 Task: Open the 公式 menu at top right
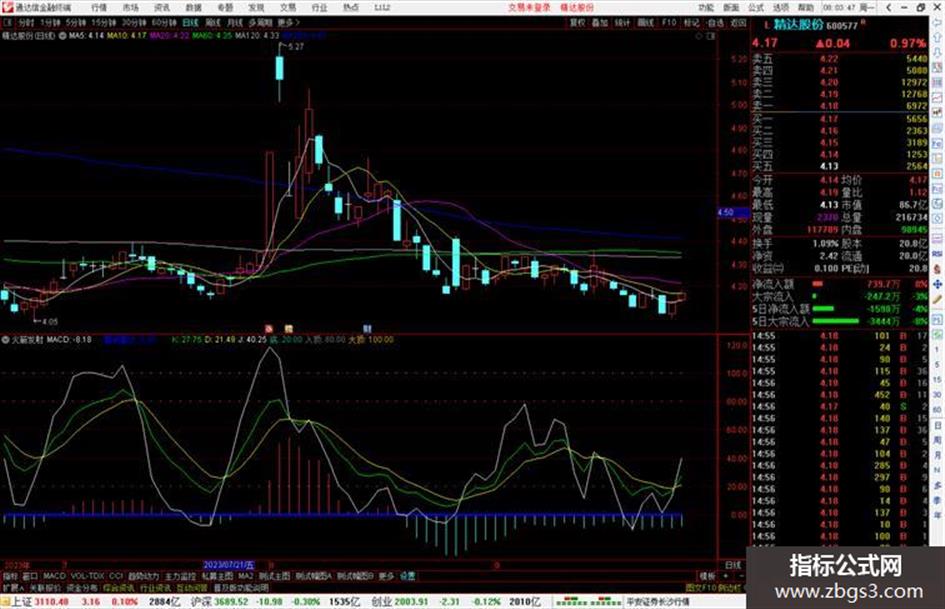756,7
